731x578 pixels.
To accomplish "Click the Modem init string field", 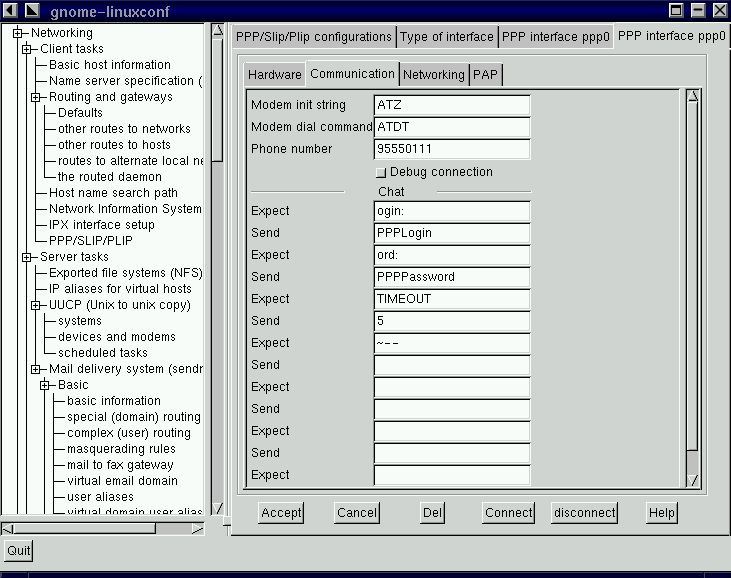I will pyautogui.click(x=451, y=105).
